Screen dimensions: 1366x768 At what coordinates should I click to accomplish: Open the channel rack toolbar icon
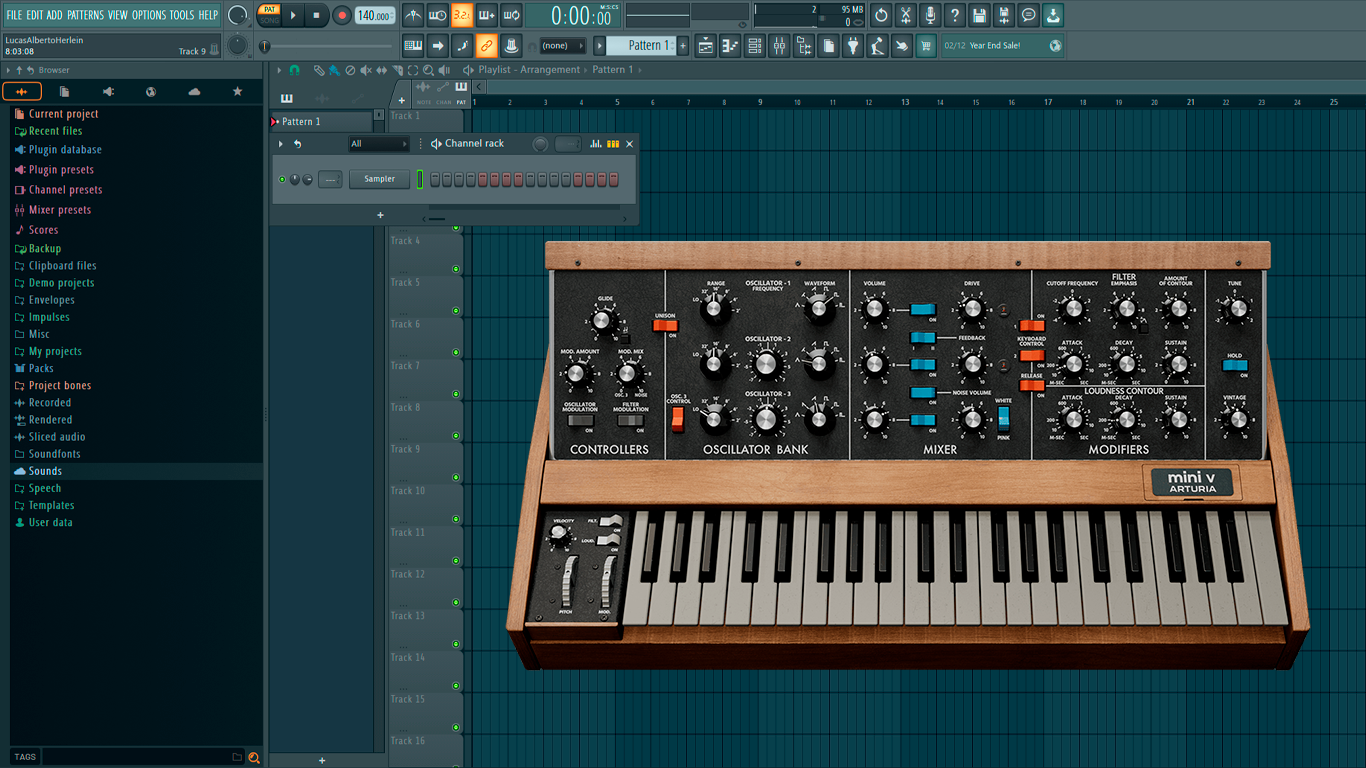point(755,46)
